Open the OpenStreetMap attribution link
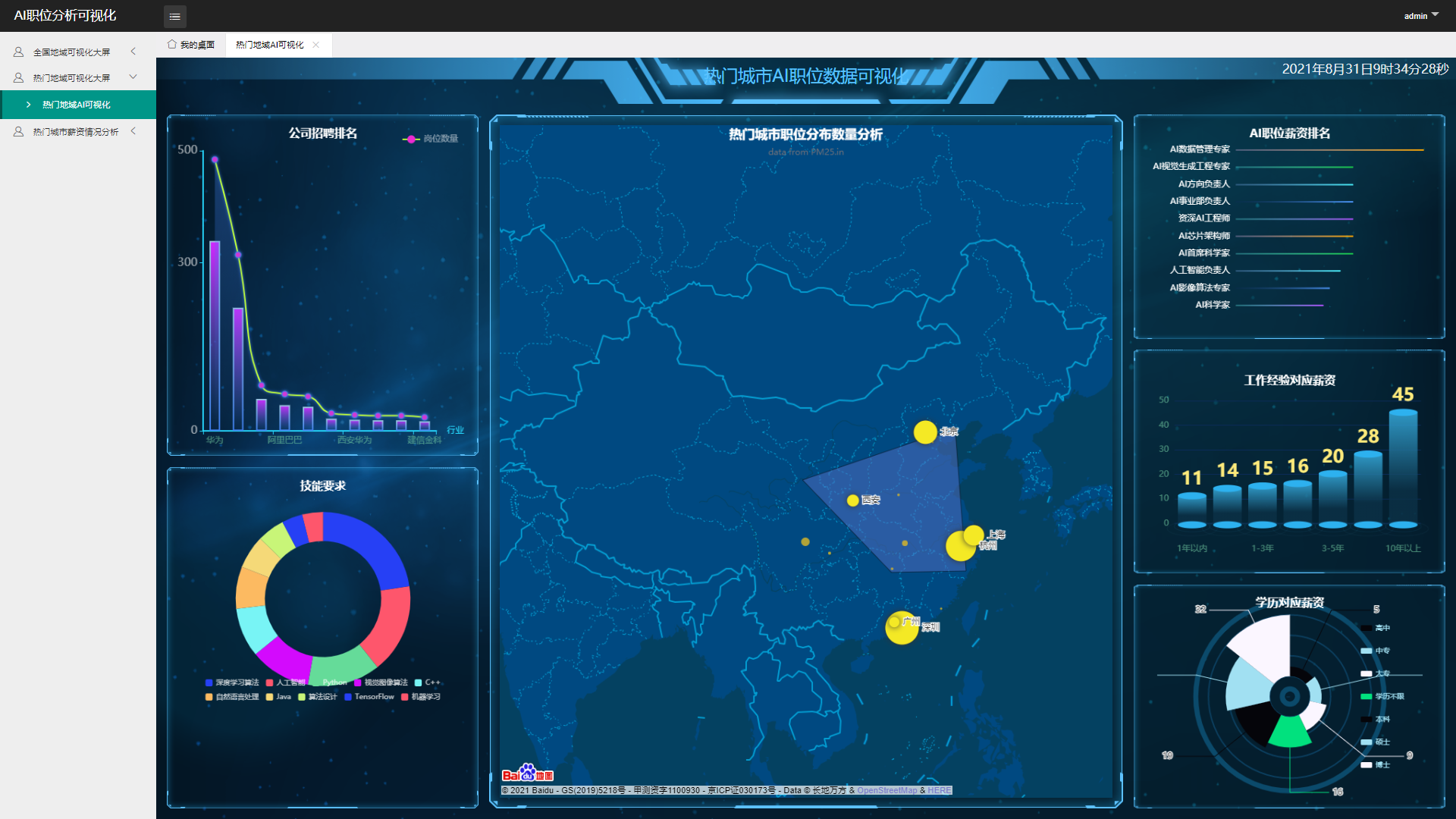 point(886,790)
